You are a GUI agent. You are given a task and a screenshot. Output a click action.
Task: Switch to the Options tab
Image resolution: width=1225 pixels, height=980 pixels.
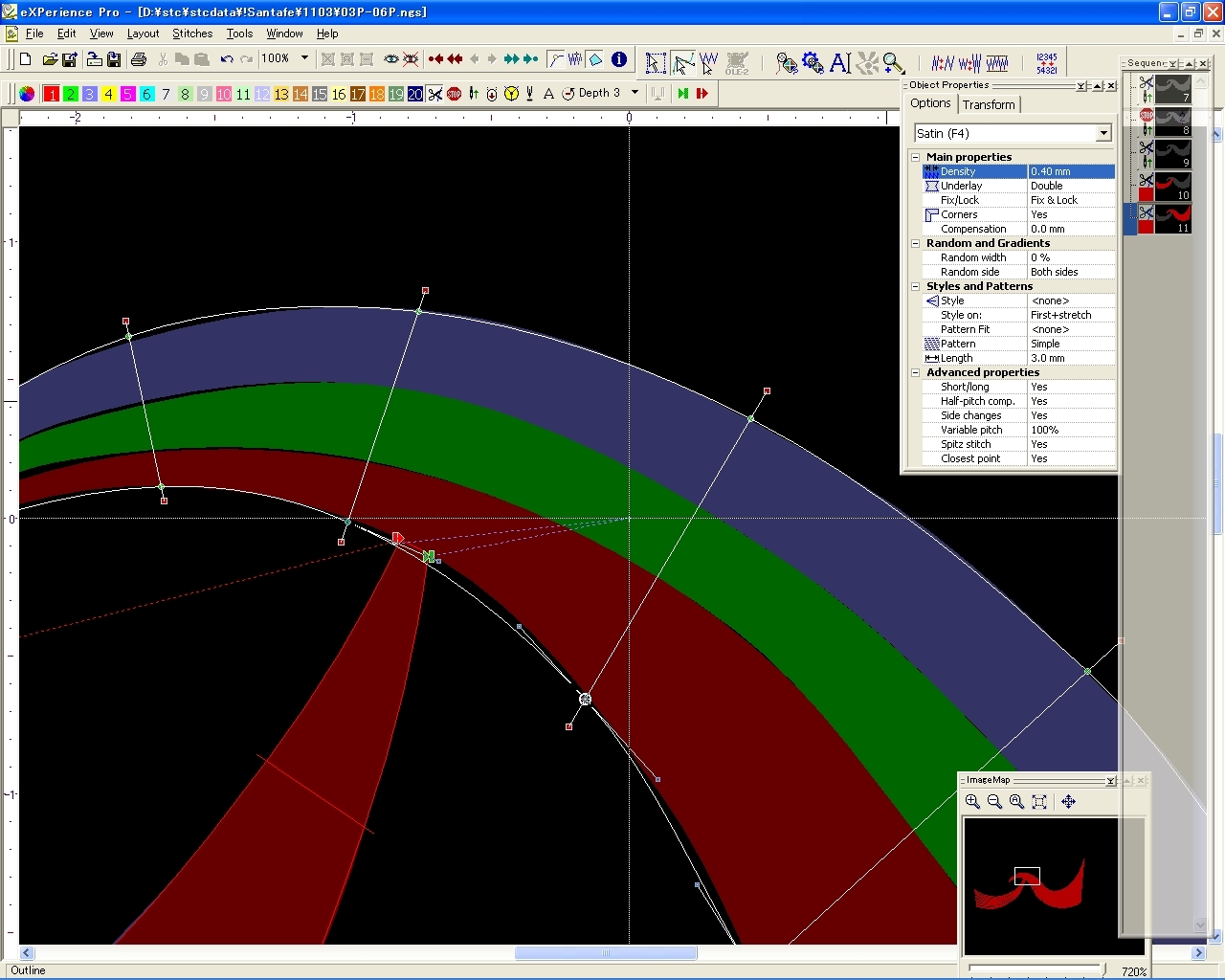[x=930, y=103]
